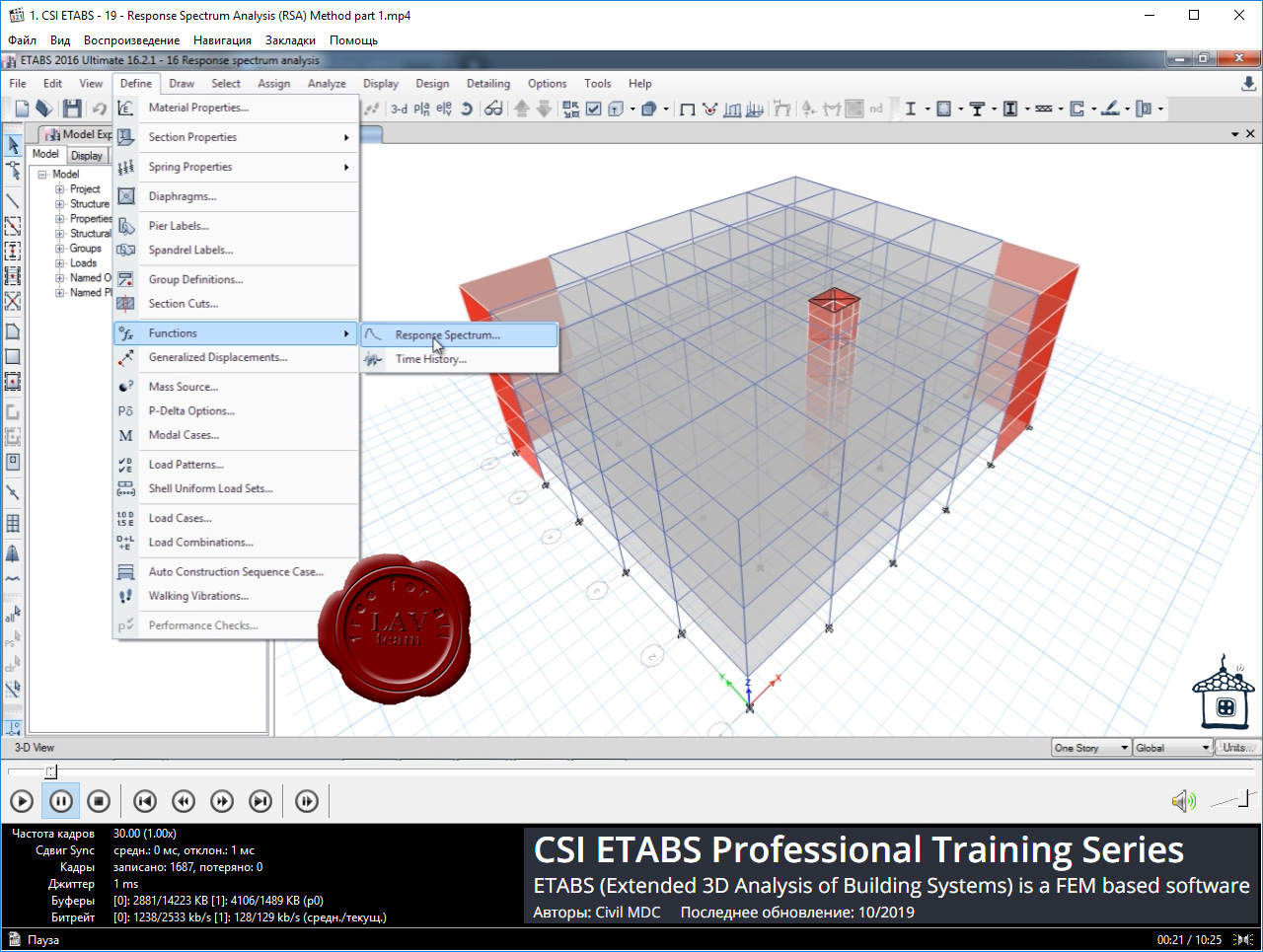Image resolution: width=1263 pixels, height=952 pixels.
Task: Select the quick draw columns tool
Action: pyautogui.click(x=13, y=251)
